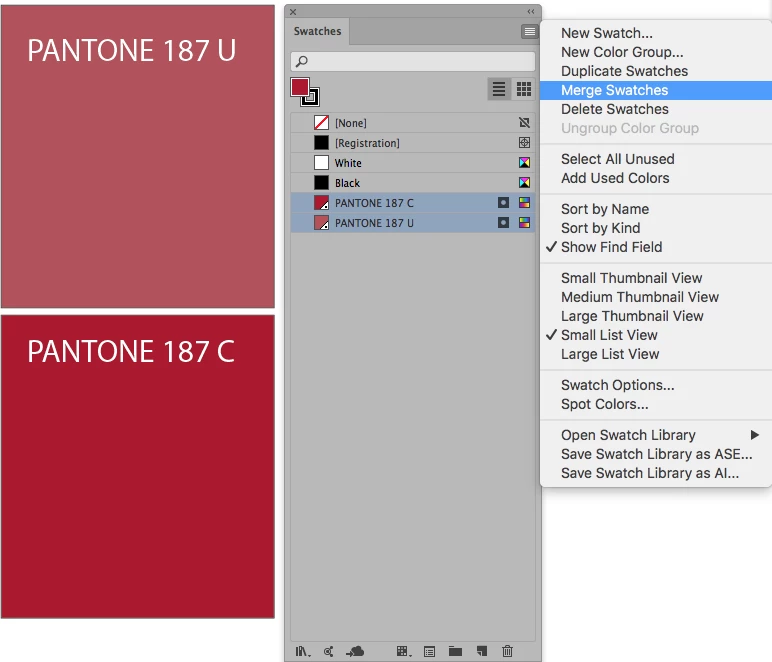Click the spot color icon on PANTONE 187 U
The width and height of the screenshot is (772, 662).
[503, 223]
